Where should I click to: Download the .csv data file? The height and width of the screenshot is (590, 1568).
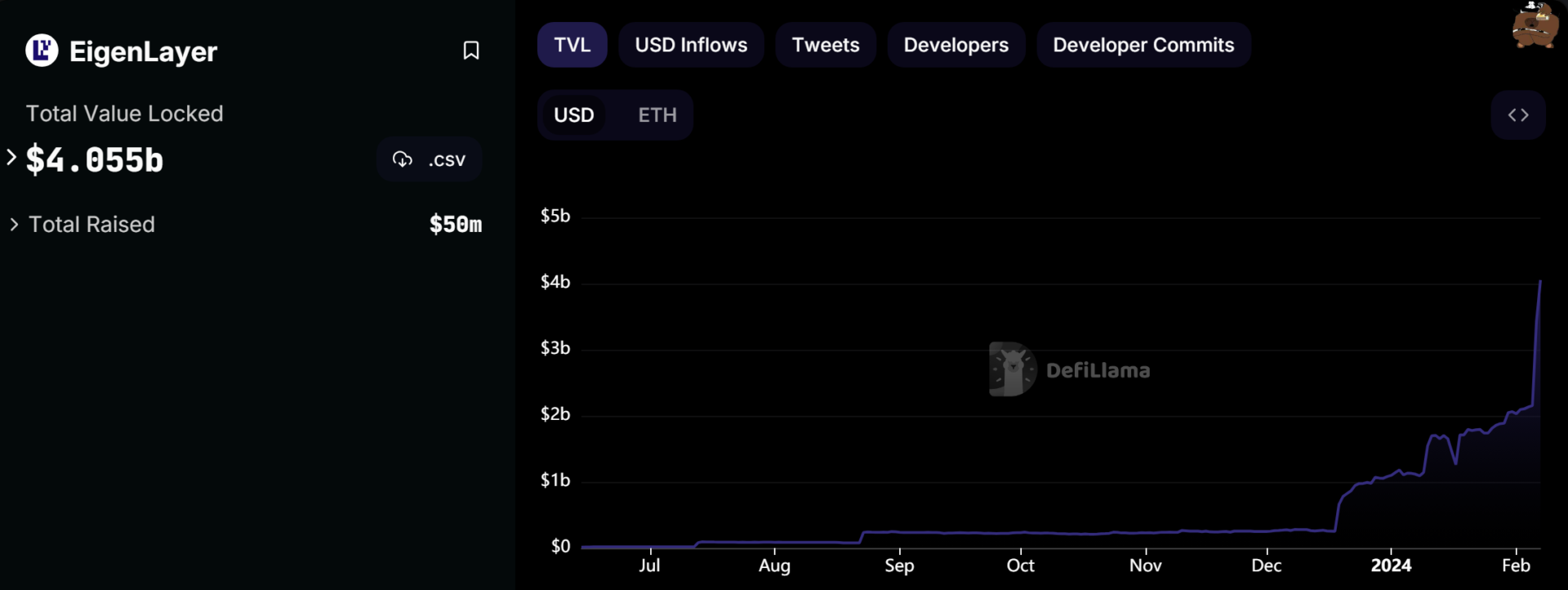446,159
